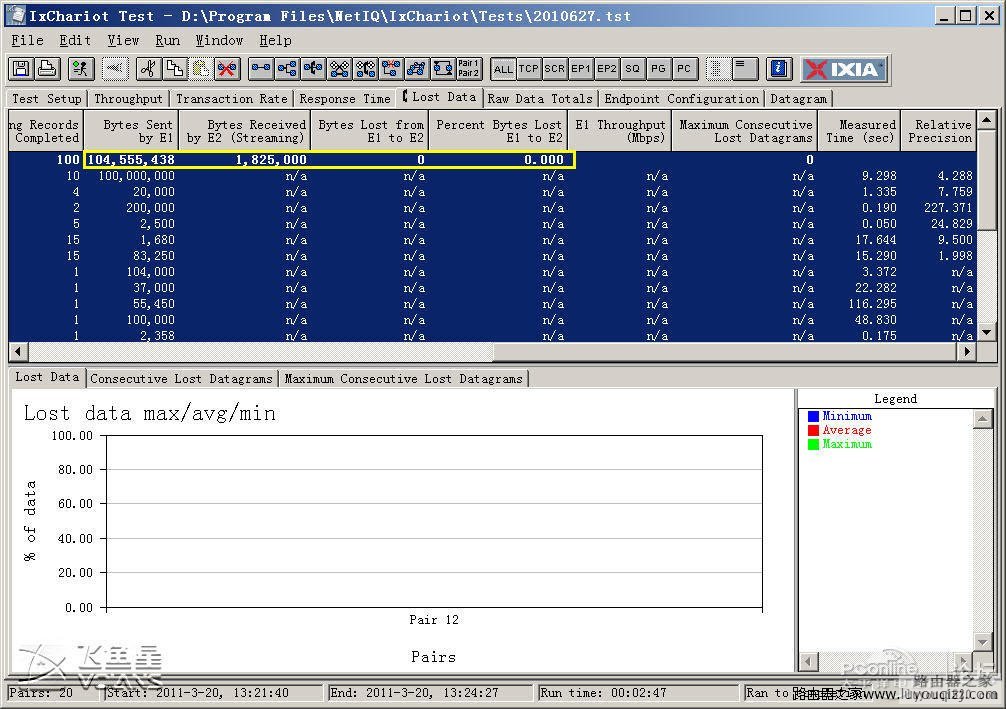Image resolution: width=1006 pixels, height=709 pixels.
Task: Click the Pair 1 / Pair 2 icon
Action: pos(469,69)
